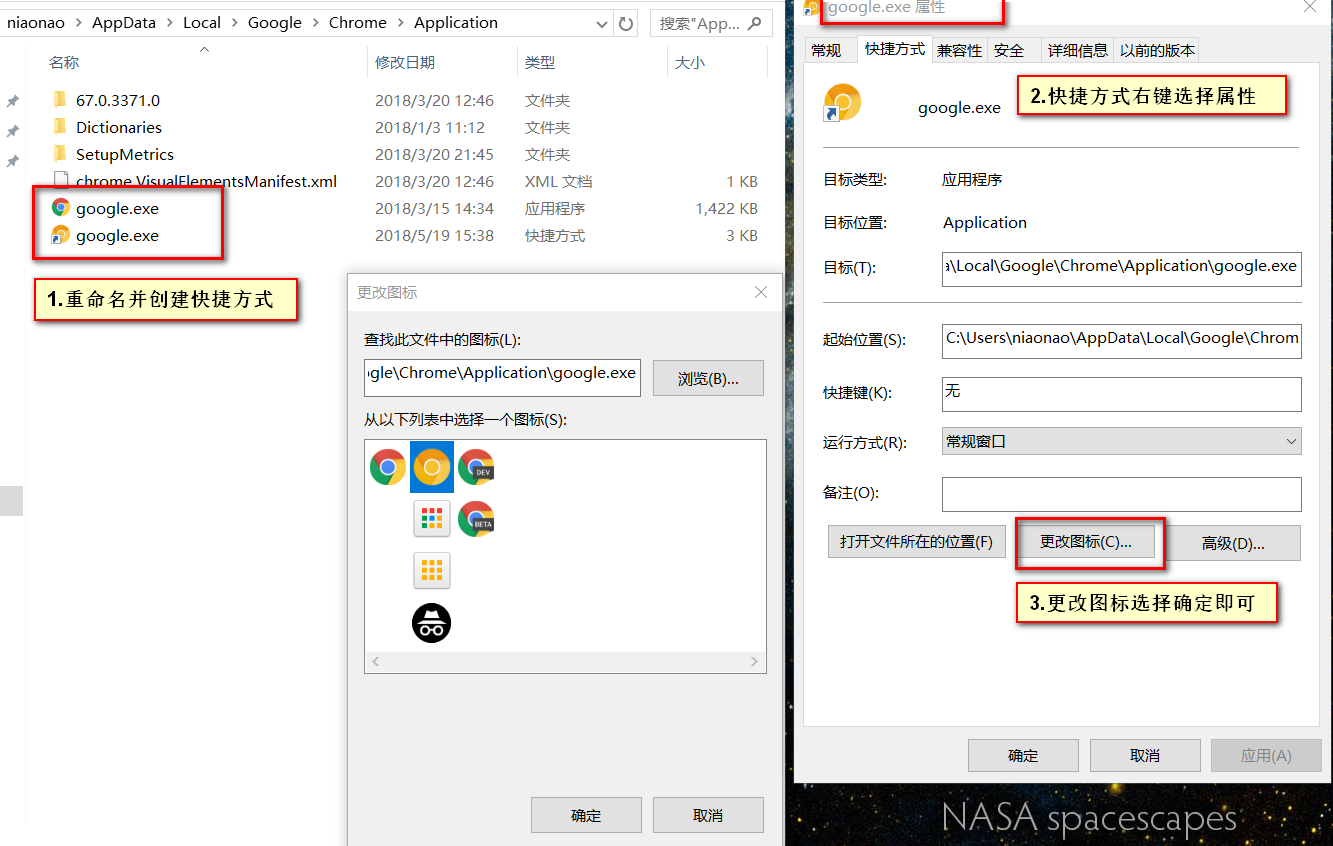Refresh the Explorer address bar
Viewport: 1333px width, 846px height.
point(627,23)
